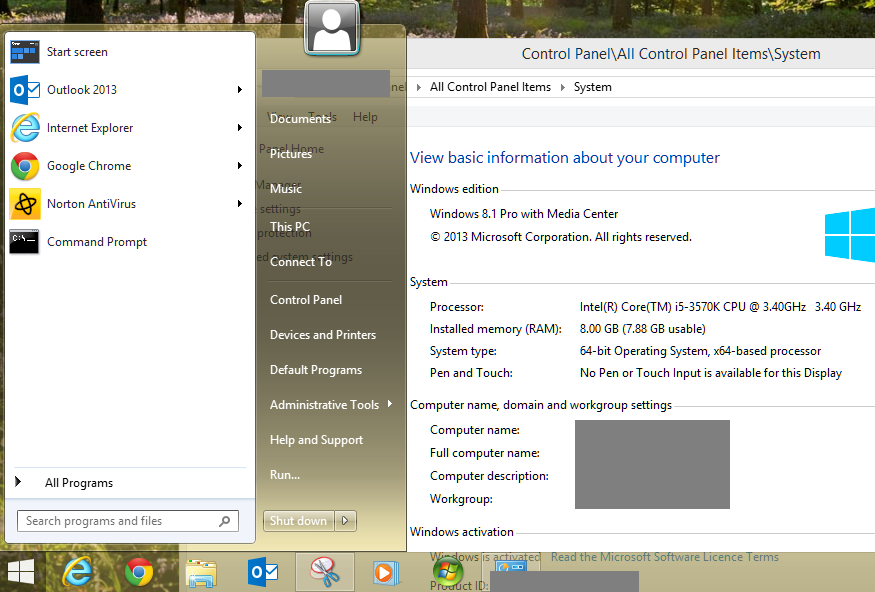Launch Internet Explorer from the start menu list
Image resolution: width=875 pixels, height=592 pixels.
[x=129, y=128]
